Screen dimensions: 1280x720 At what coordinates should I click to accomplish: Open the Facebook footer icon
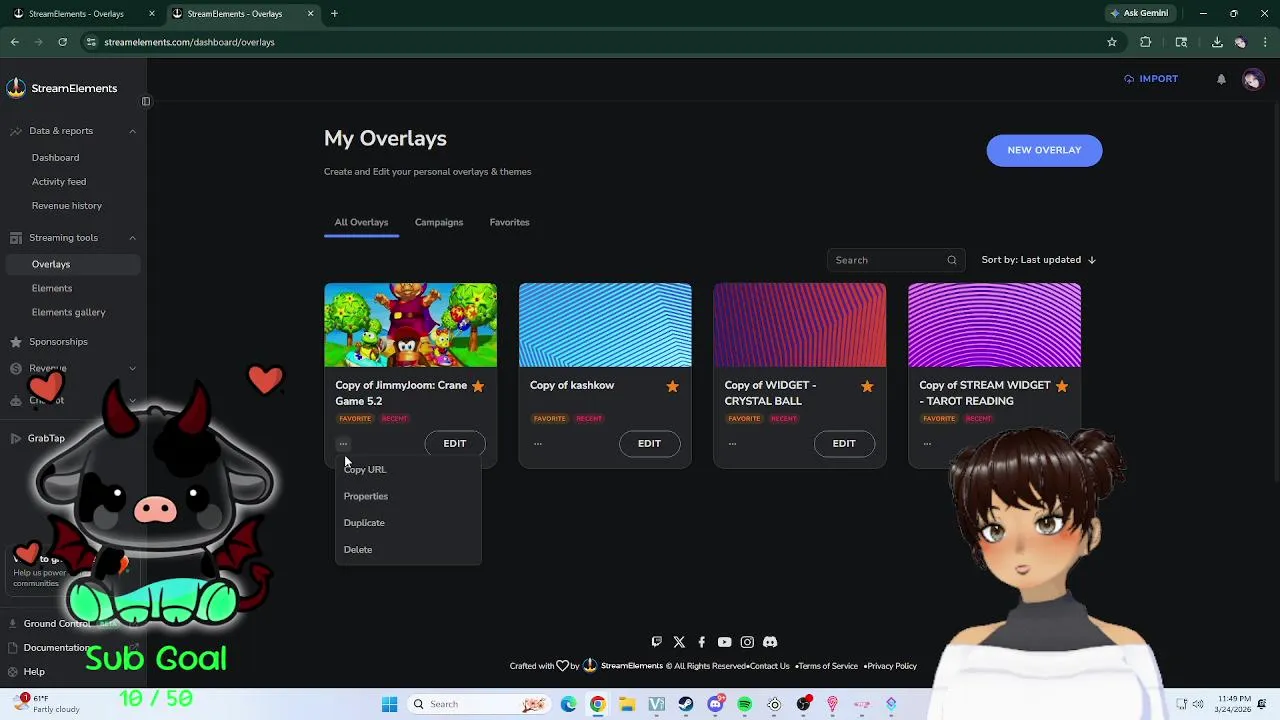tap(702, 642)
